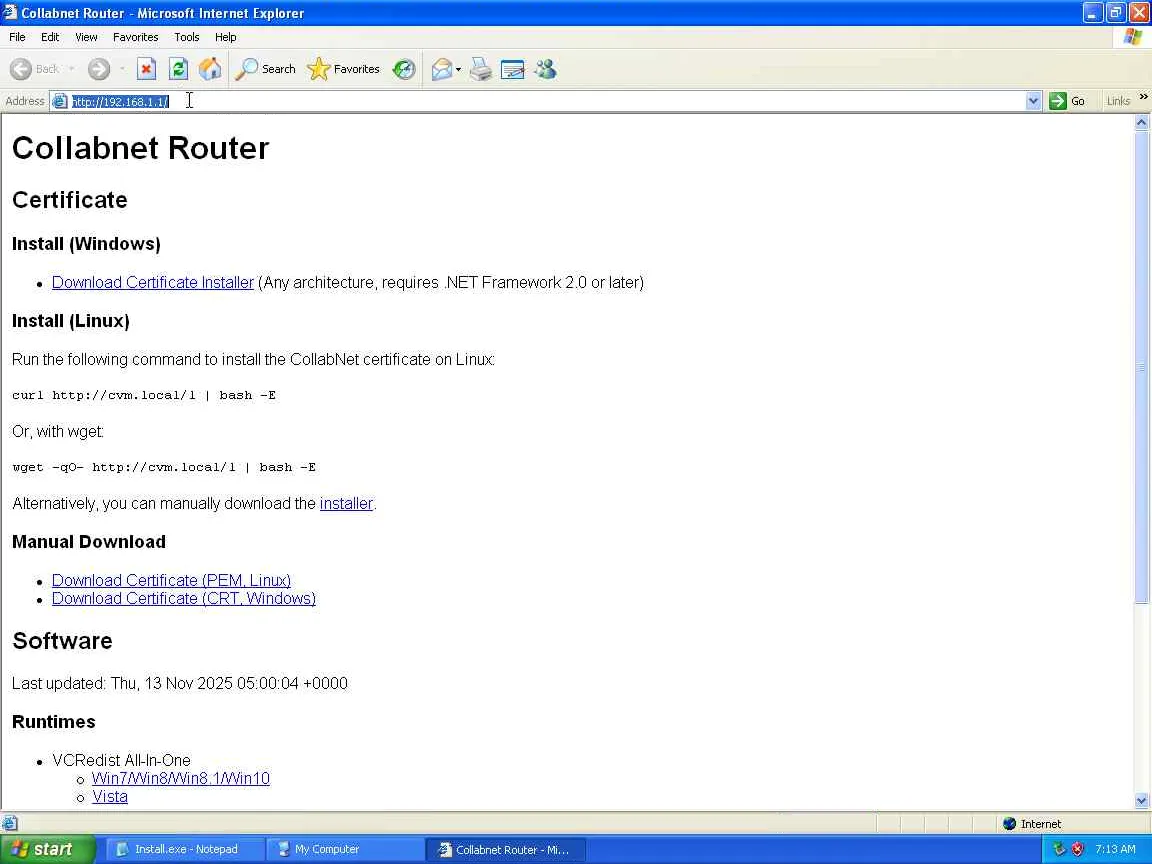
Task: Open the Favorites menu
Action: [135, 37]
